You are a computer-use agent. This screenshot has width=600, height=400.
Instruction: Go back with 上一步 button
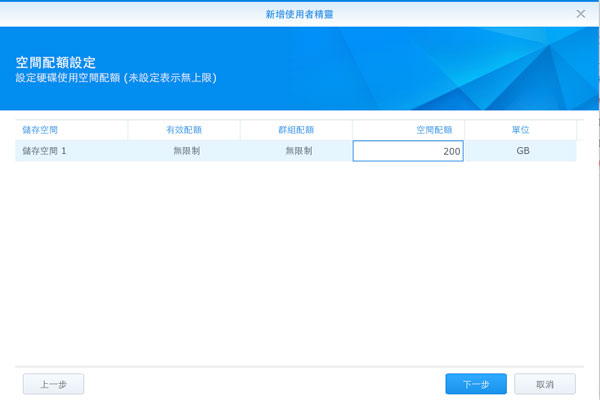click(54, 384)
